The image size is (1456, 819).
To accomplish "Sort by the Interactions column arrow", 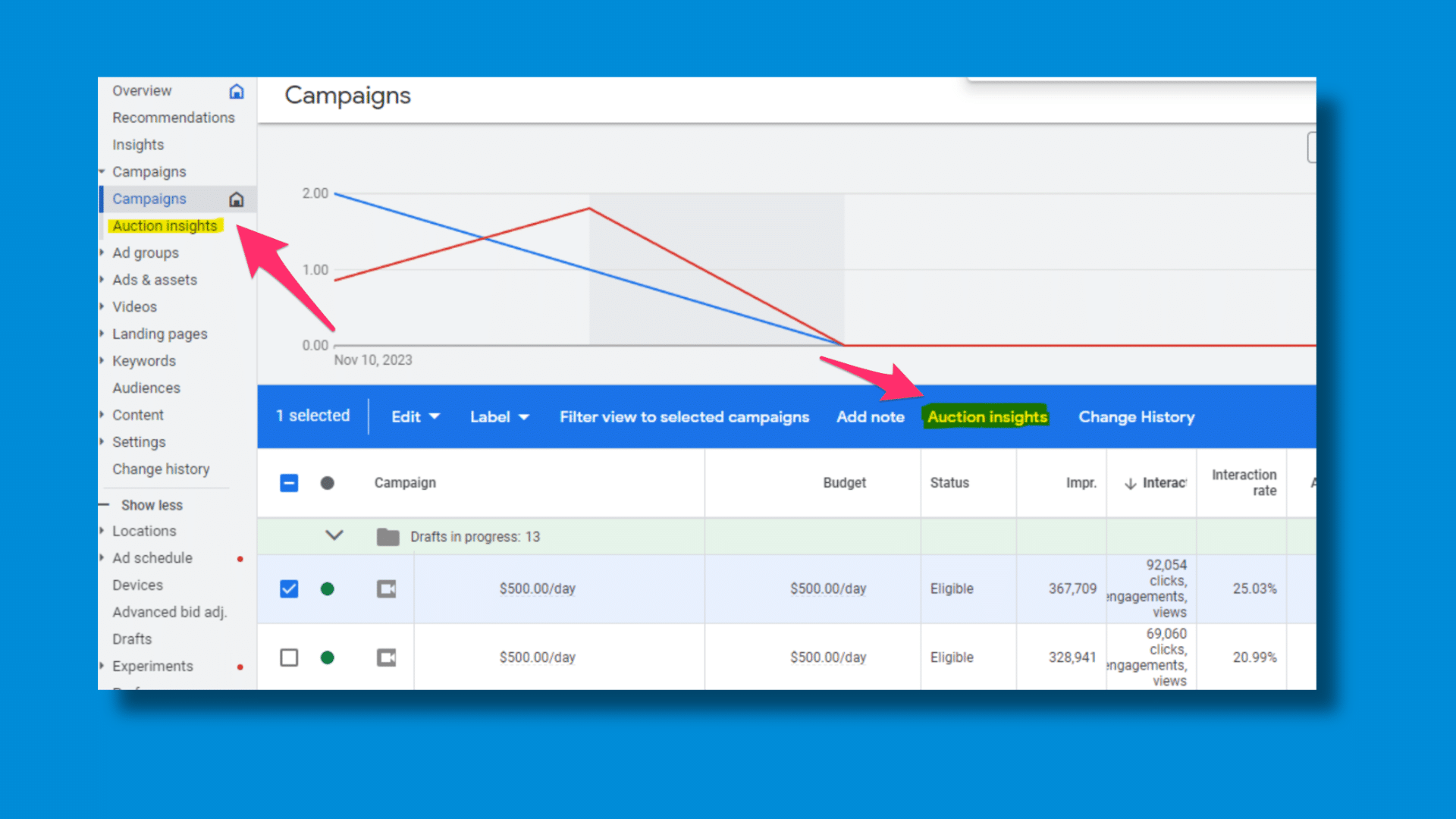I will tap(1130, 484).
